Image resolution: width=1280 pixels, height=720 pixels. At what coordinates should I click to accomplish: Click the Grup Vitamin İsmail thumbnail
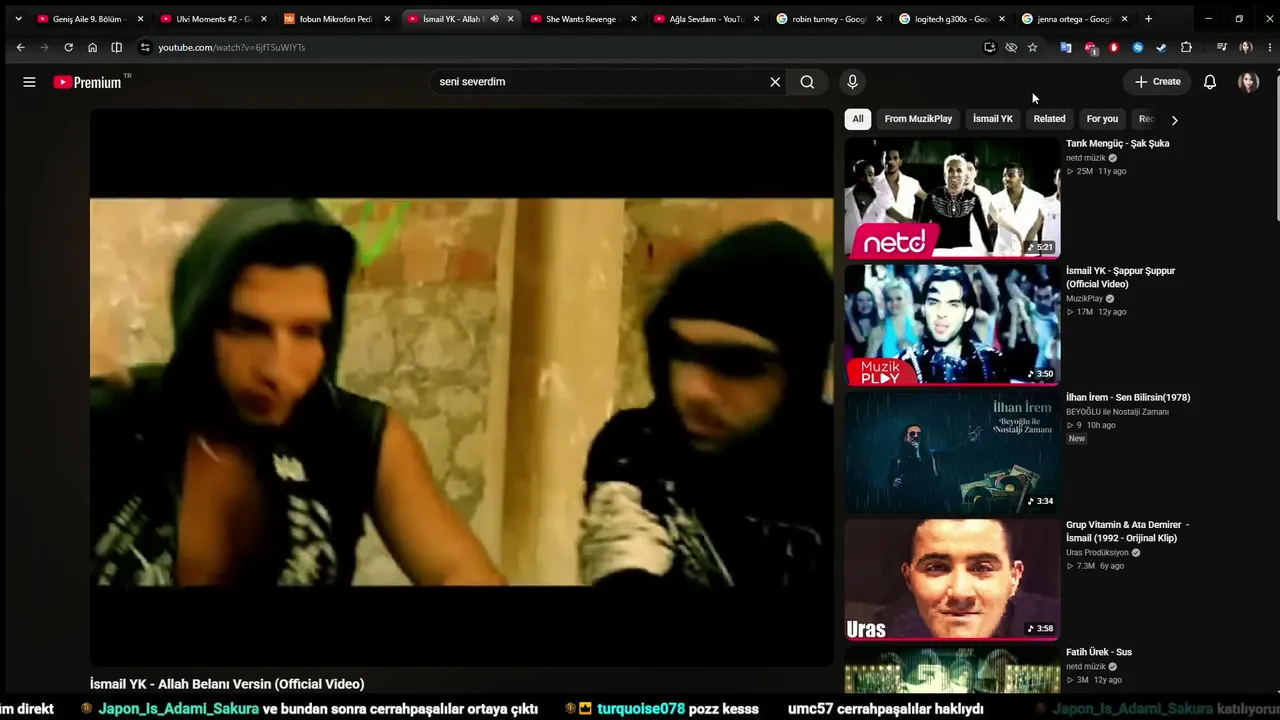[952, 579]
